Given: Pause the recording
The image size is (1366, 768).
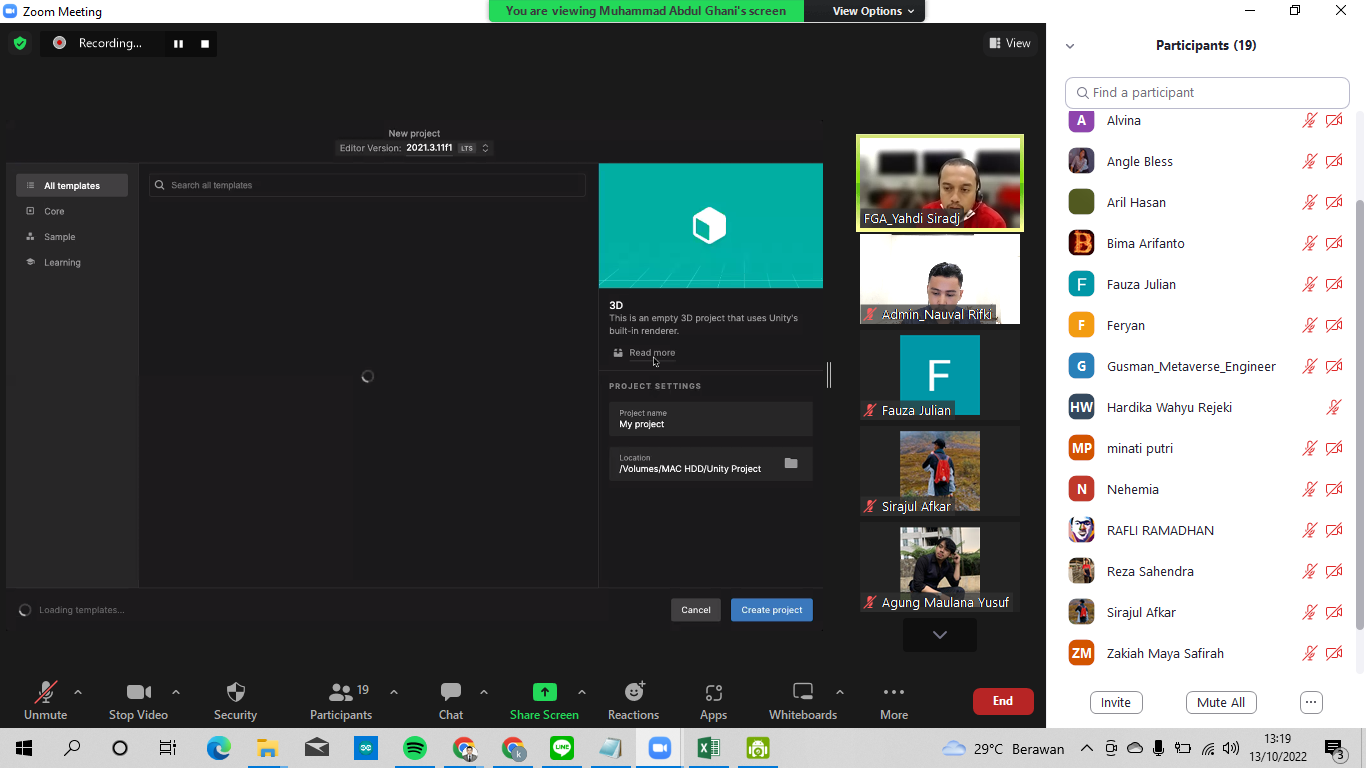Looking at the screenshot, I should [178, 43].
